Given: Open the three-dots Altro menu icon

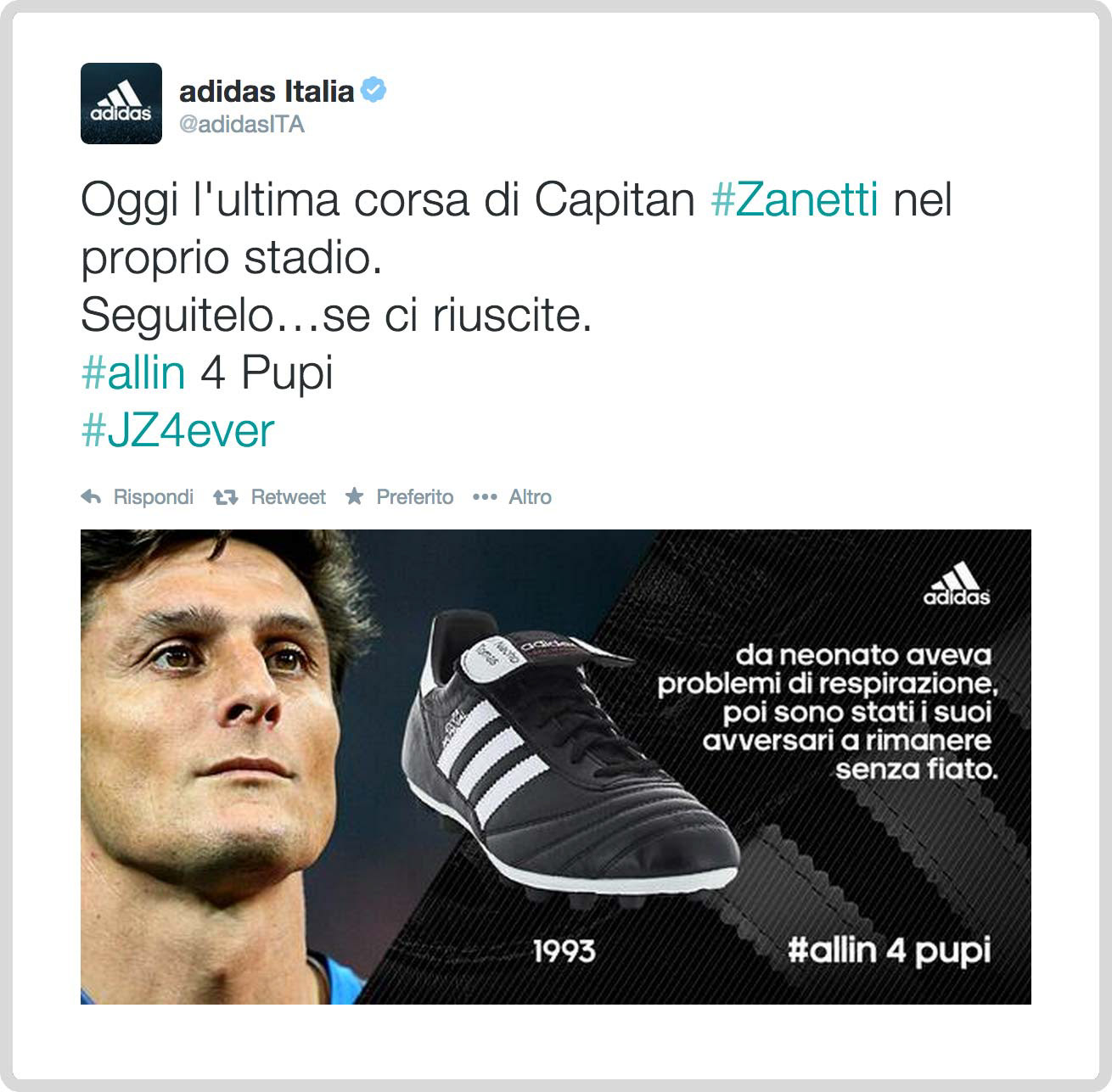Looking at the screenshot, I should click(x=484, y=497).
